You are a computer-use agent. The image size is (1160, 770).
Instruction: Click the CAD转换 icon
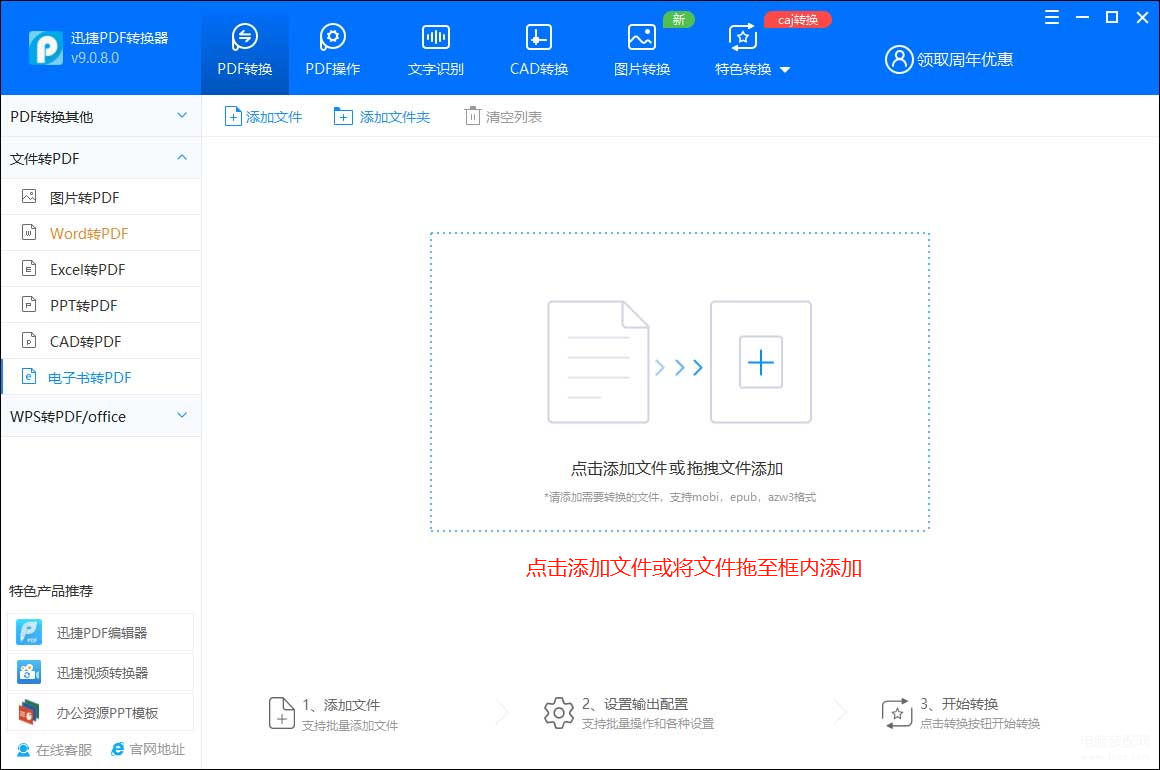(x=539, y=36)
